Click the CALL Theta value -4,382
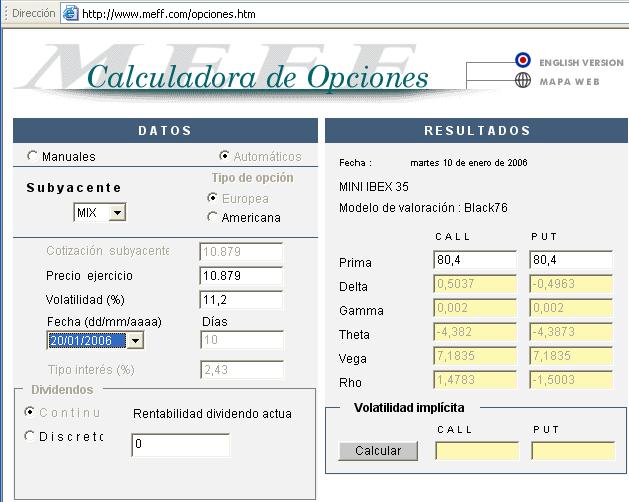Viewport: 629px width, 502px height. [475, 332]
